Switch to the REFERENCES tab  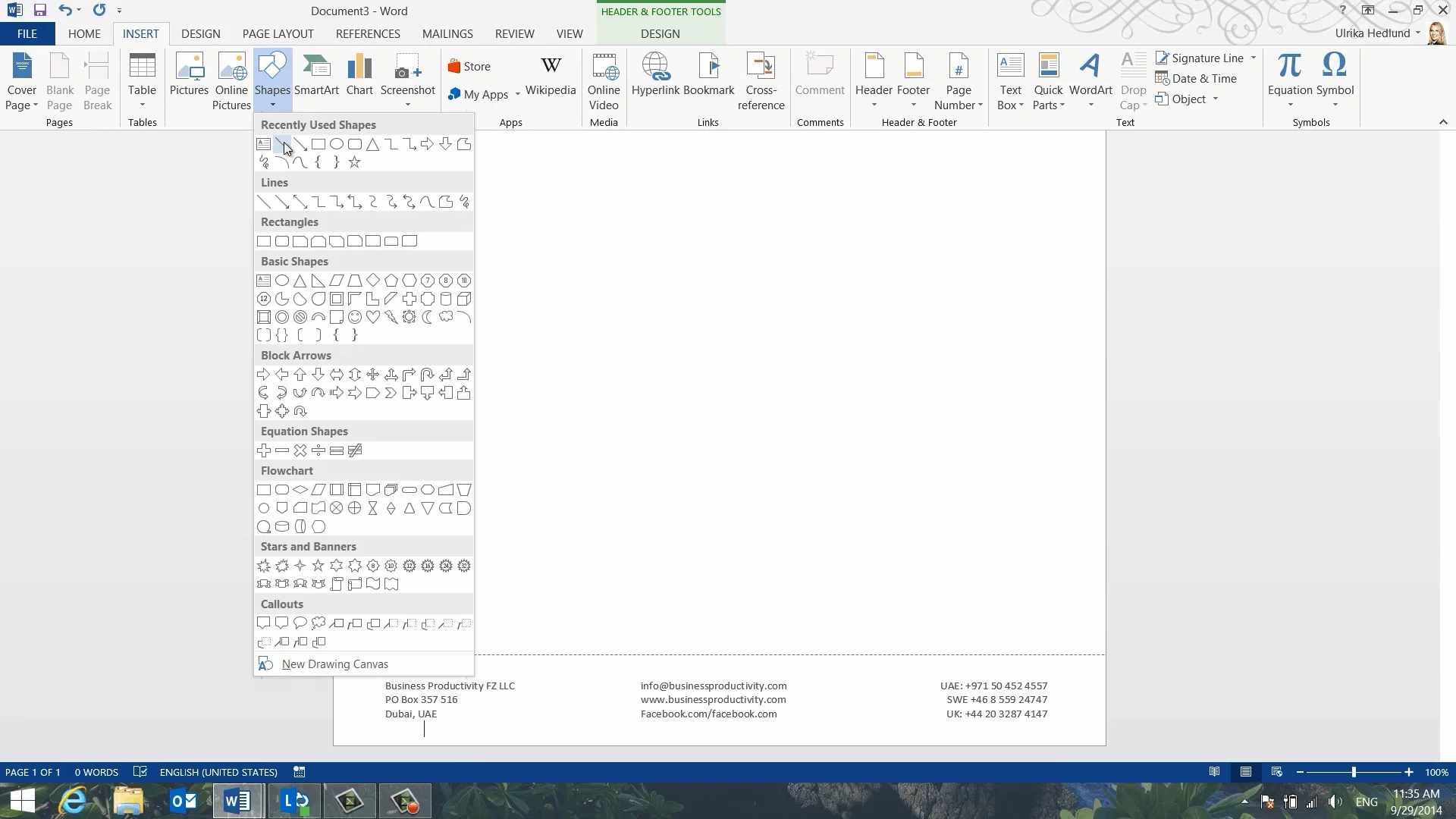point(368,33)
